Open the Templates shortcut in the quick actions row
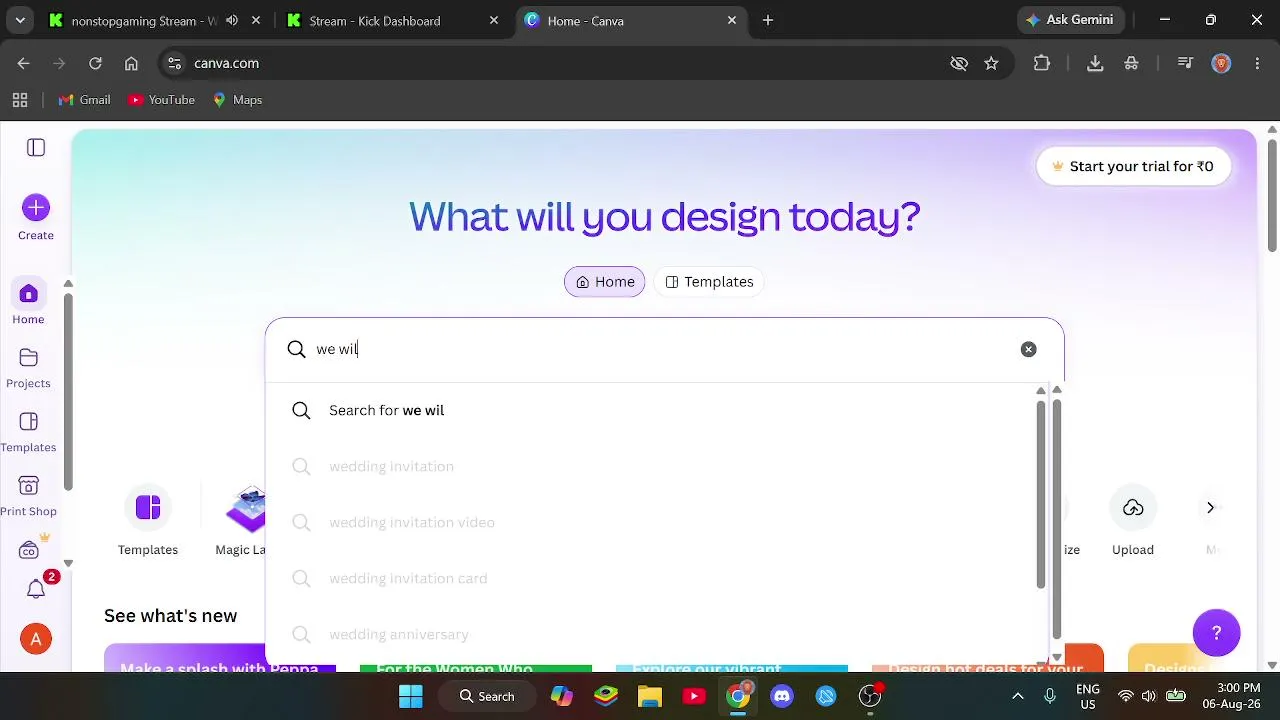Viewport: 1280px width, 720px height. click(148, 522)
